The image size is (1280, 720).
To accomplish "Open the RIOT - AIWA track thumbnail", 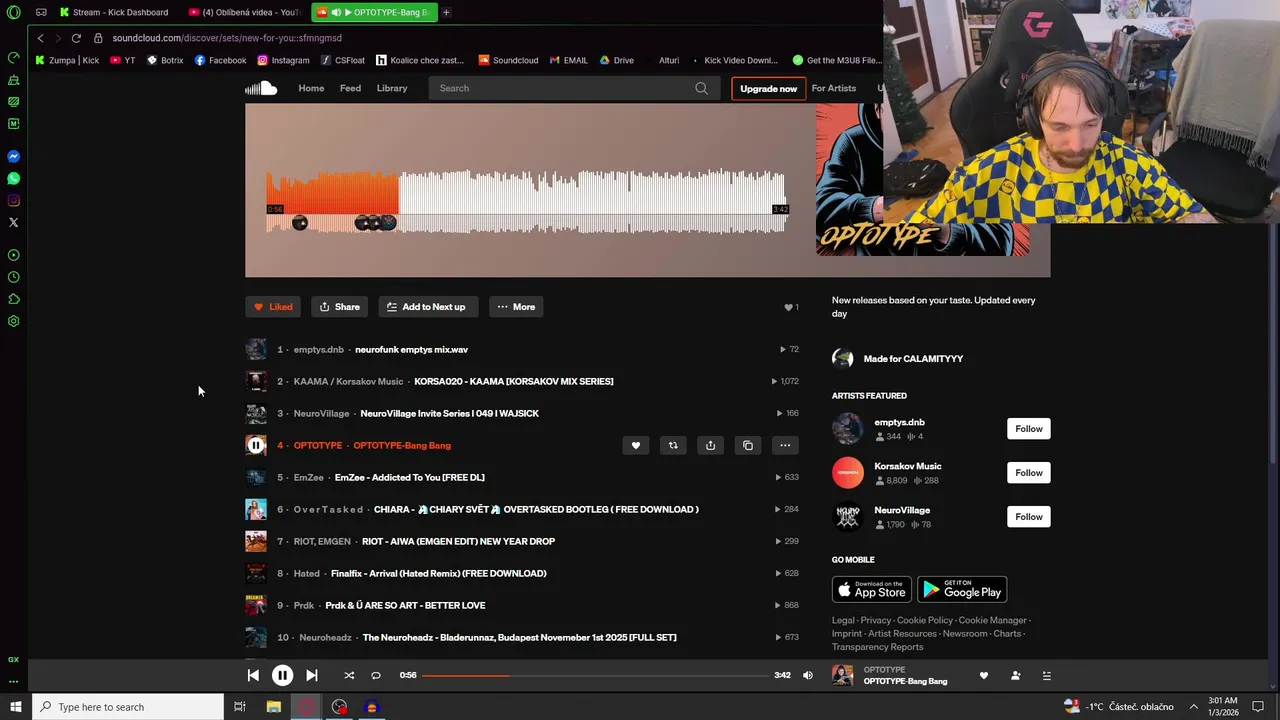I will pyautogui.click(x=256, y=541).
